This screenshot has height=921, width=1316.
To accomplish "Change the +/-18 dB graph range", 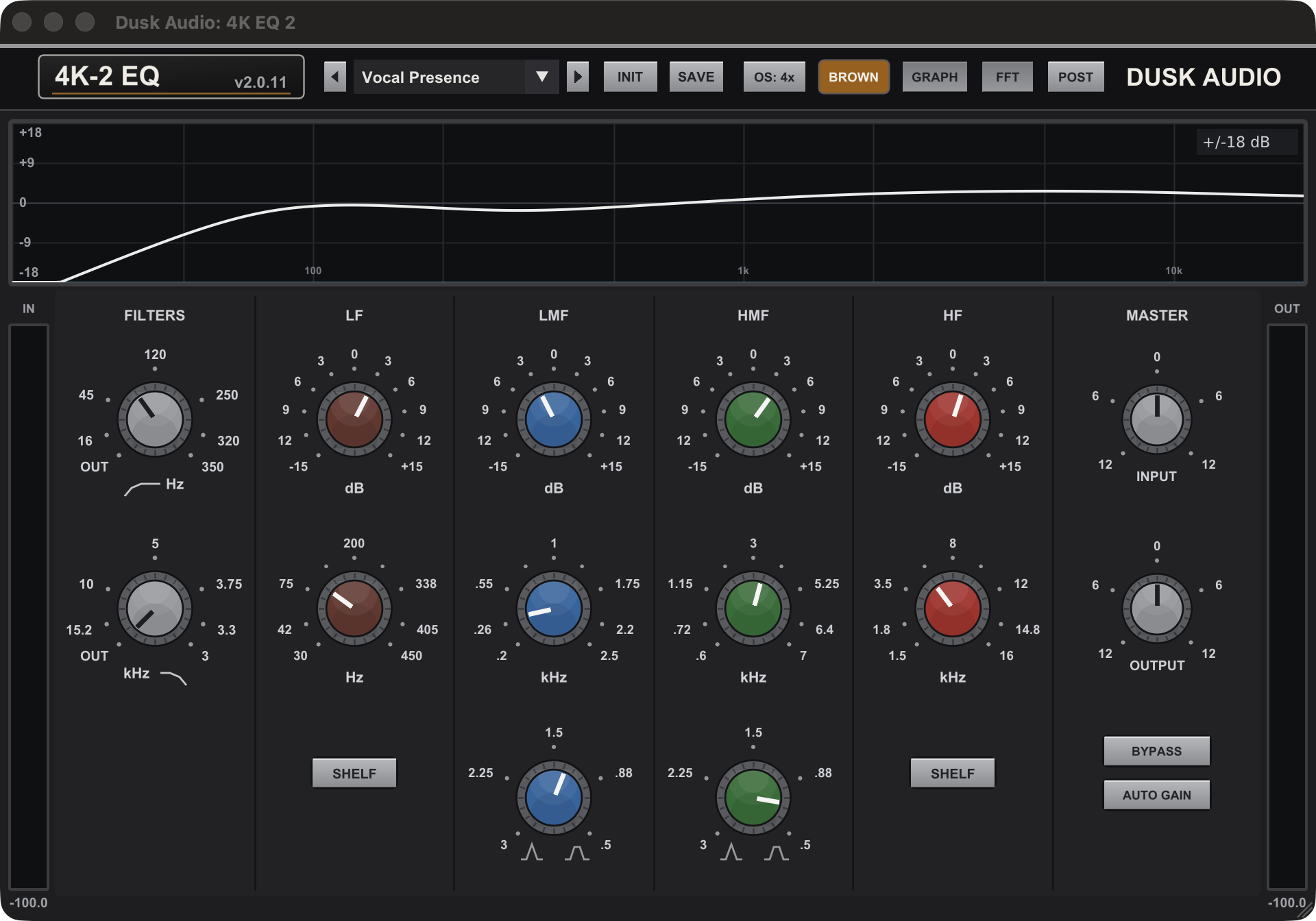I will coord(1247,142).
